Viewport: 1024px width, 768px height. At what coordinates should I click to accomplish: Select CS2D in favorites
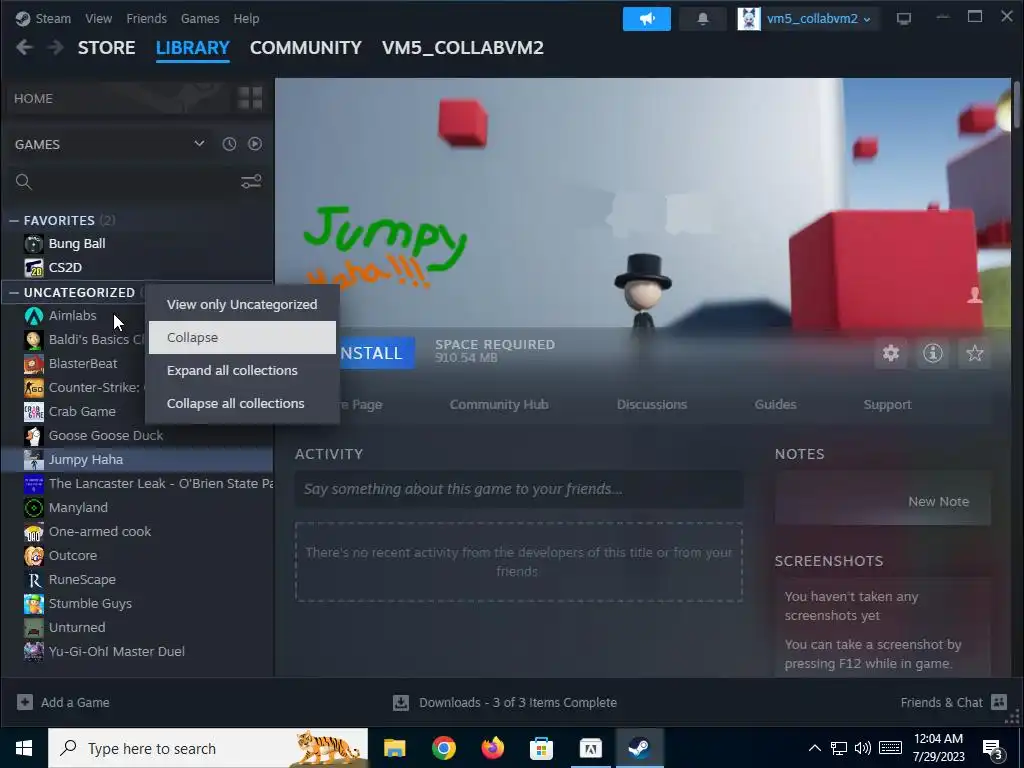point(137,268)
